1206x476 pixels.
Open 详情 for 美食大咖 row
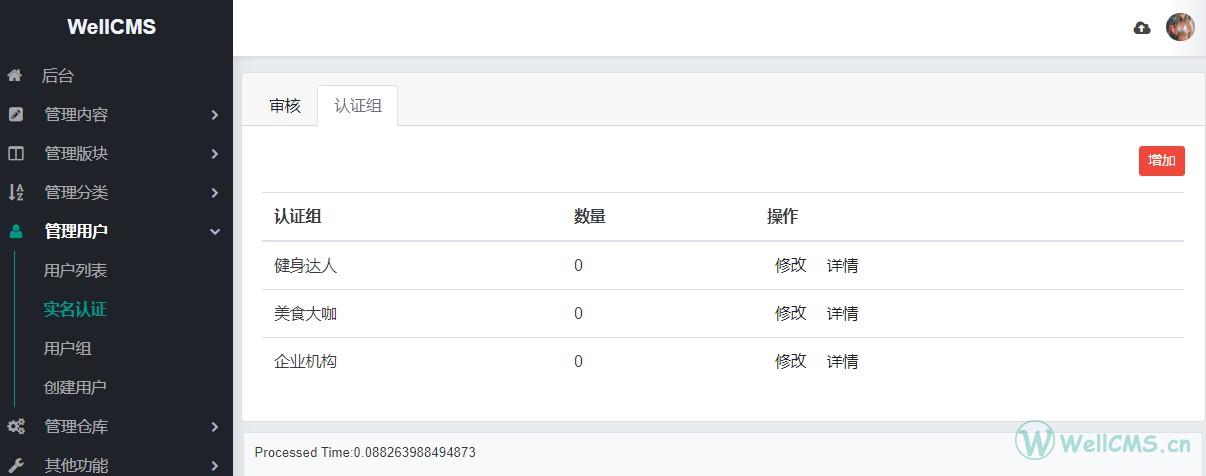point(843,313)
